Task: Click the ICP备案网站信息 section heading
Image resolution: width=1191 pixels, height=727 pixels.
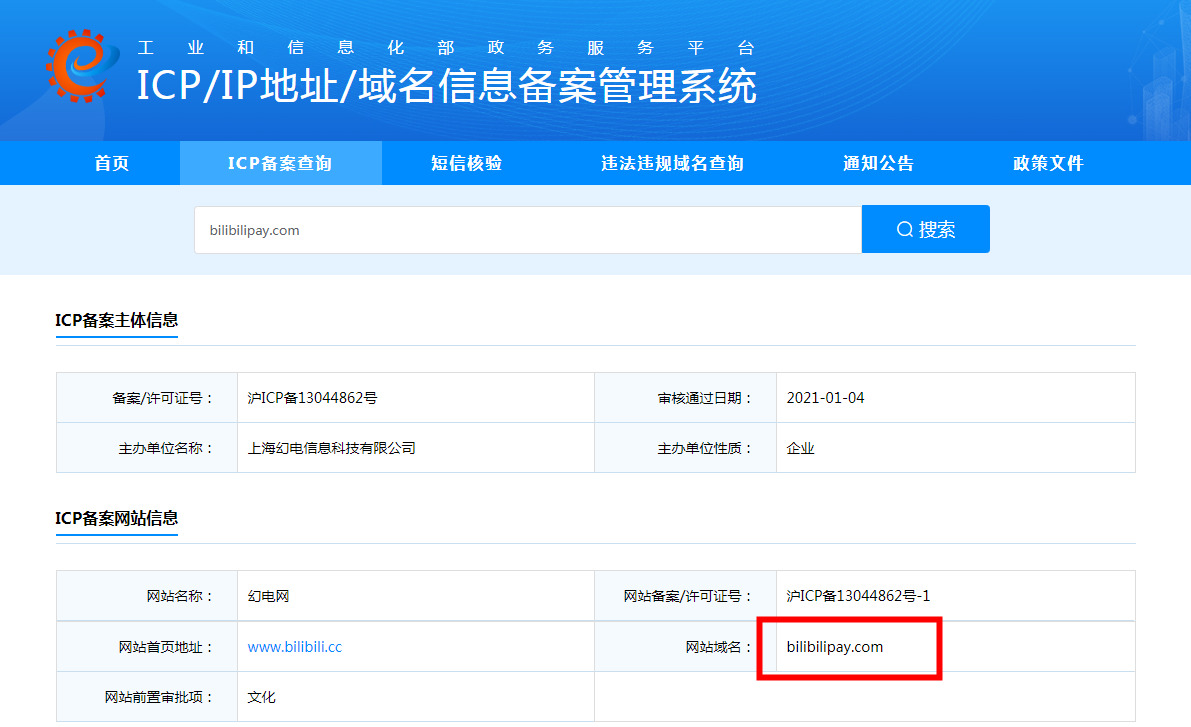Action: click(x=116, y=518)
